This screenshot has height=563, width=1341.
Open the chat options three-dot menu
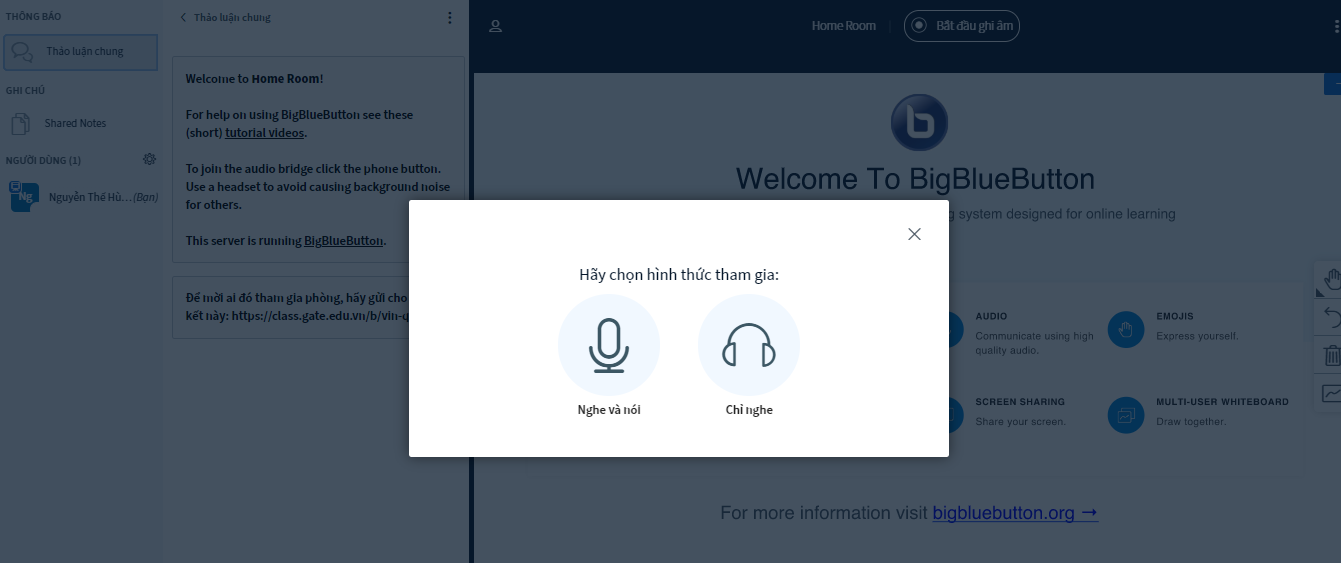click(x=449, y=17)
